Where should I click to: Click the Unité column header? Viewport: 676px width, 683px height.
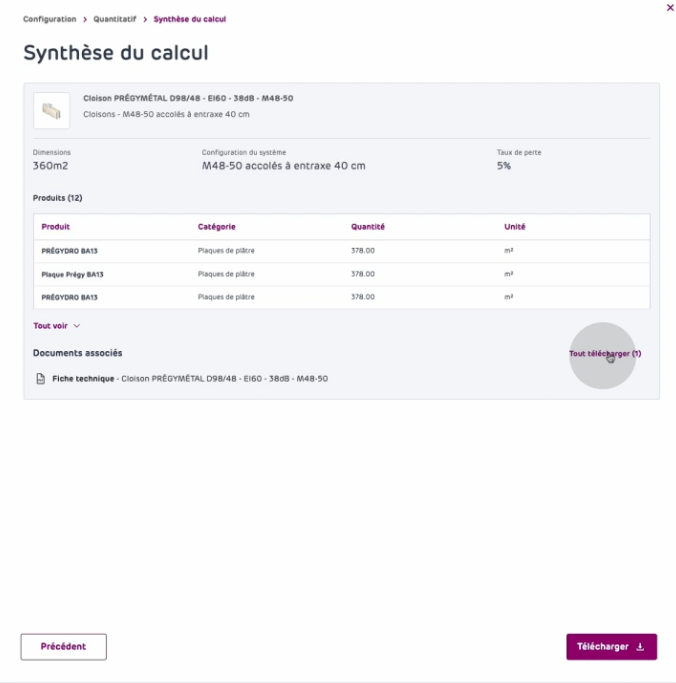point(515,227)
